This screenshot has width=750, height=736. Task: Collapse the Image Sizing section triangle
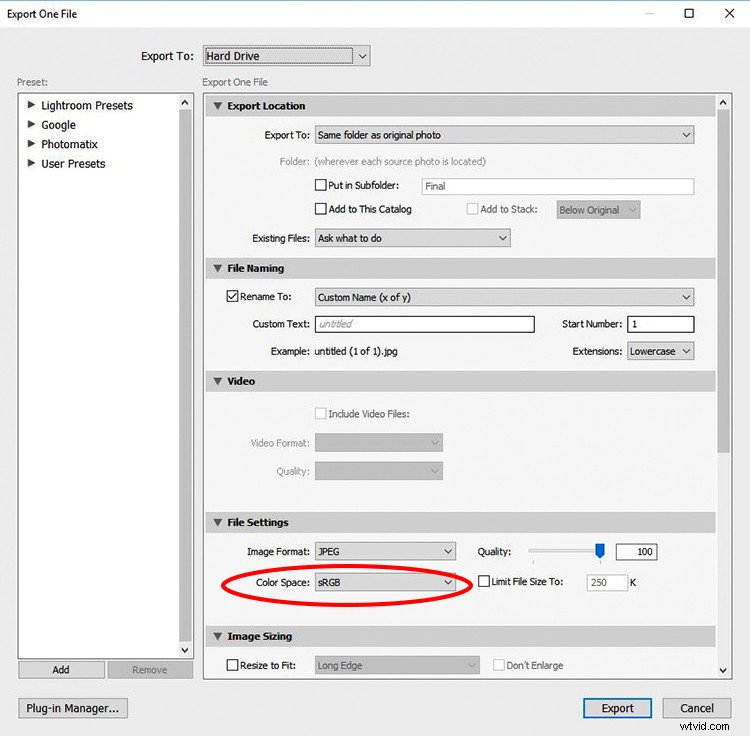tap(217, 636)
